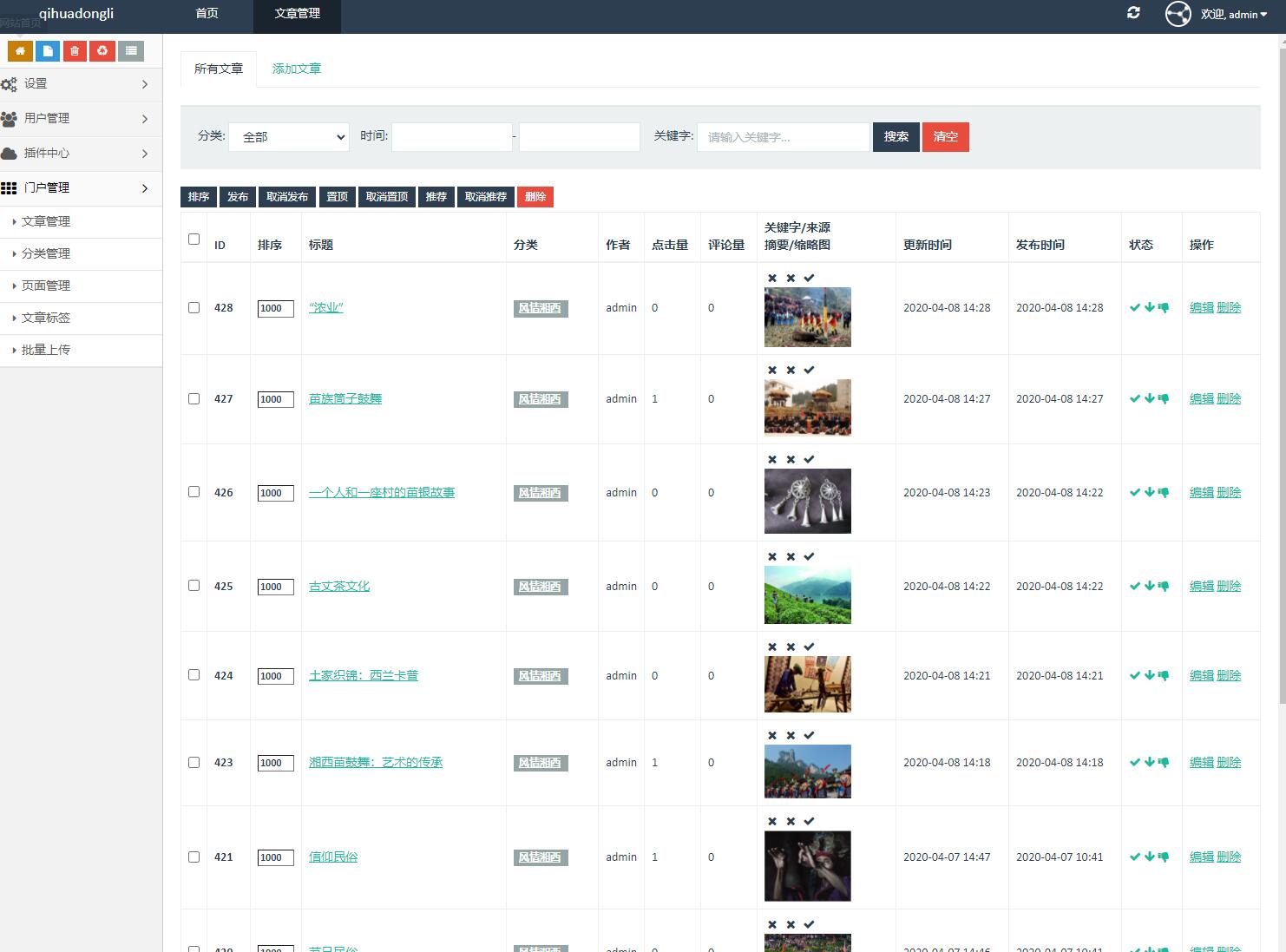The width and height of the screenshot is (1286, 952).
Task: Click the 关键字 keyword input field
Action: pos(783,137)
